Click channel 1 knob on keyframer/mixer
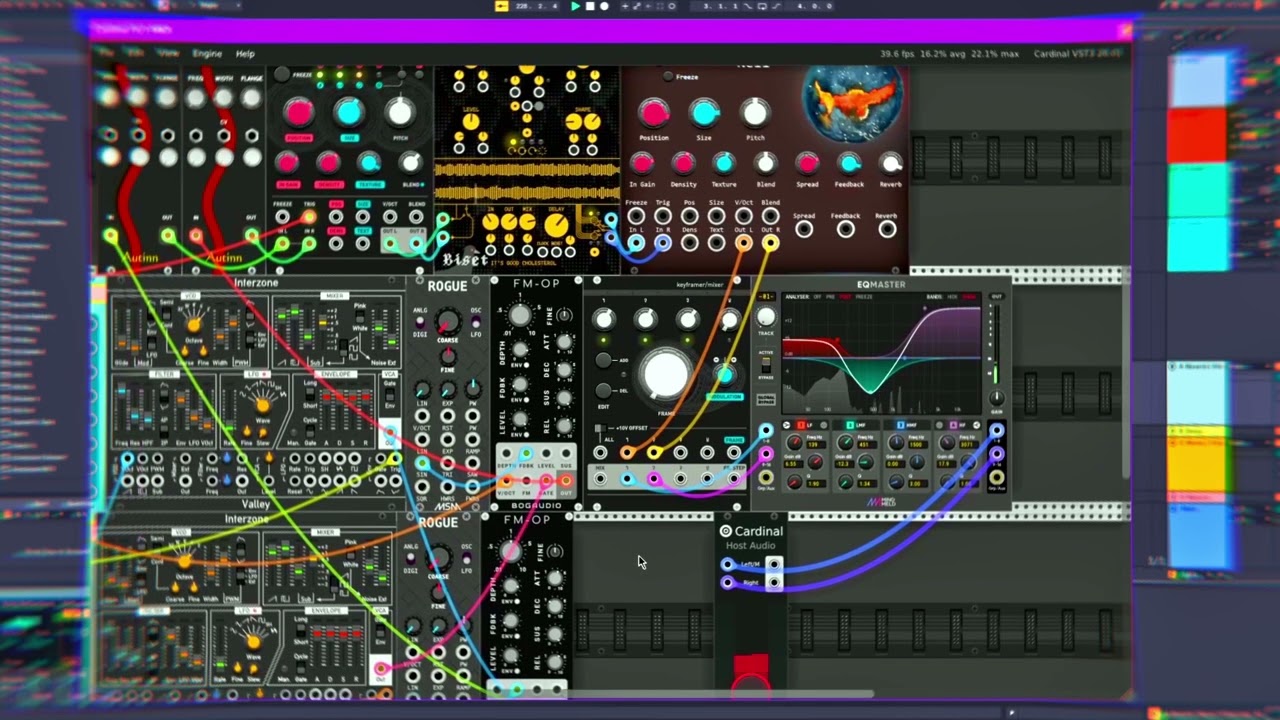Image resolution: width=1280 pixels, height=720 pixels. pos(604,320)
